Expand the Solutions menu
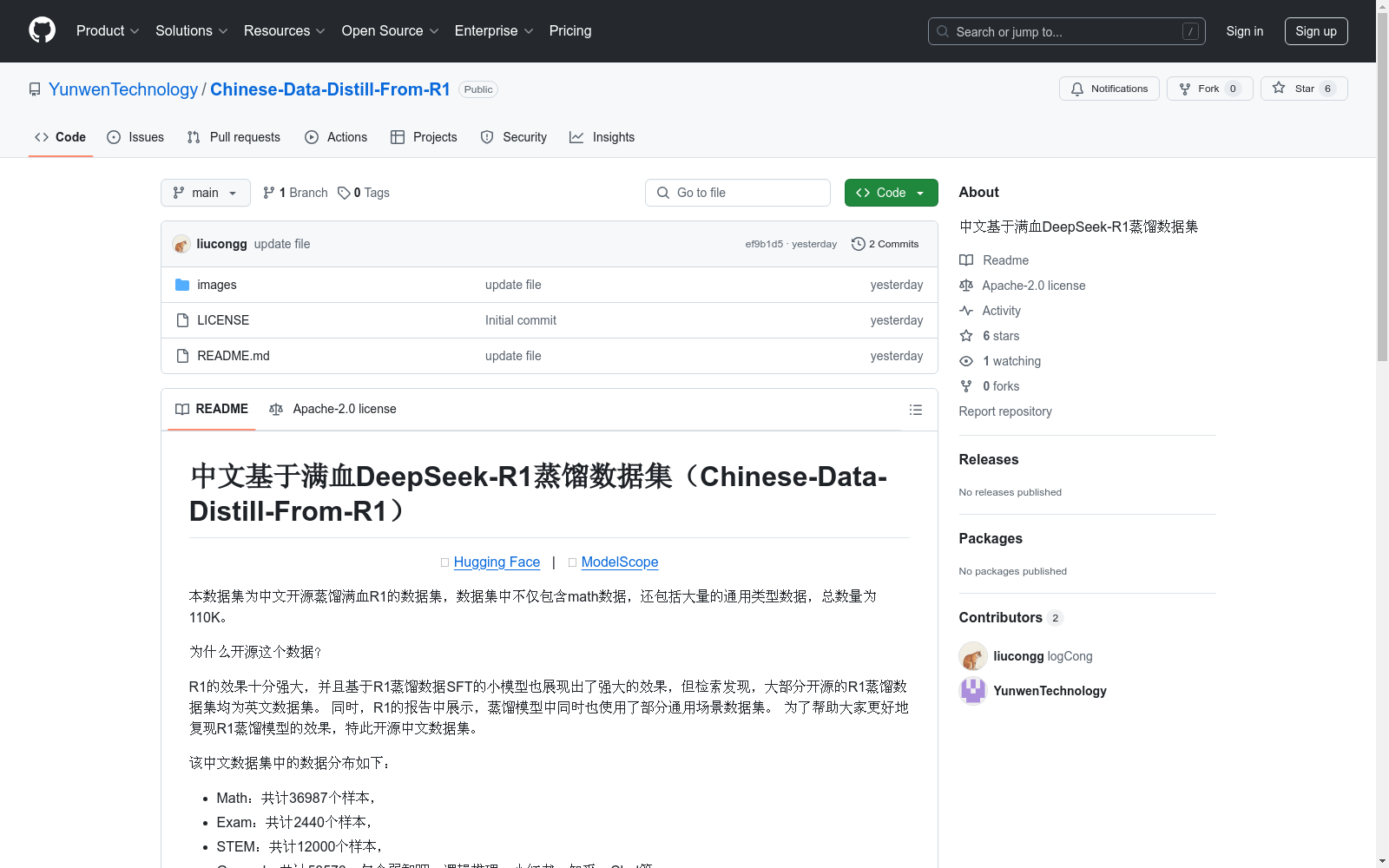1389x868 pixels. tap(192, 30)
